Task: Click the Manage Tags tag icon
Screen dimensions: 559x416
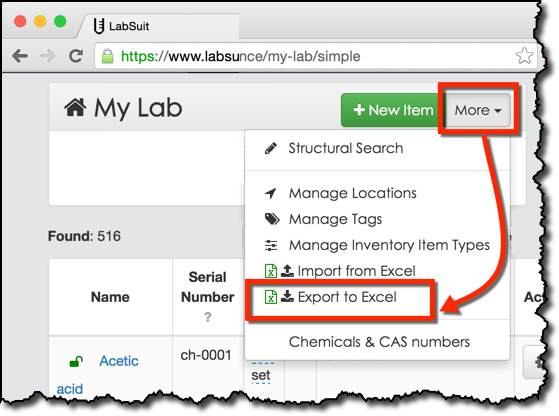Action: click(x=272, y=219)
